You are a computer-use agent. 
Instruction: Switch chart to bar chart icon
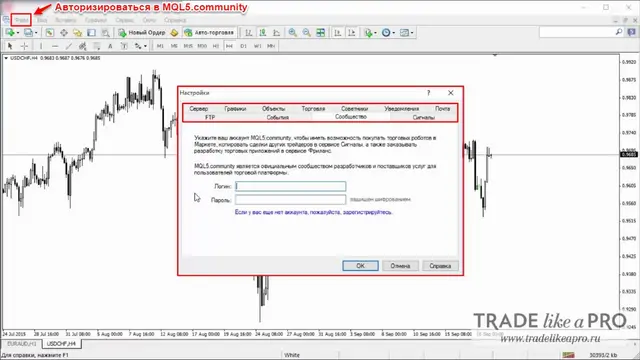[x=248, y=33]
